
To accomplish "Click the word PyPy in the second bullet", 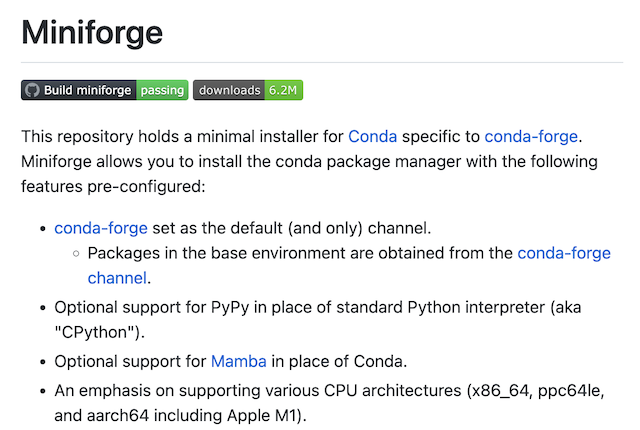I will coord(230,308).
